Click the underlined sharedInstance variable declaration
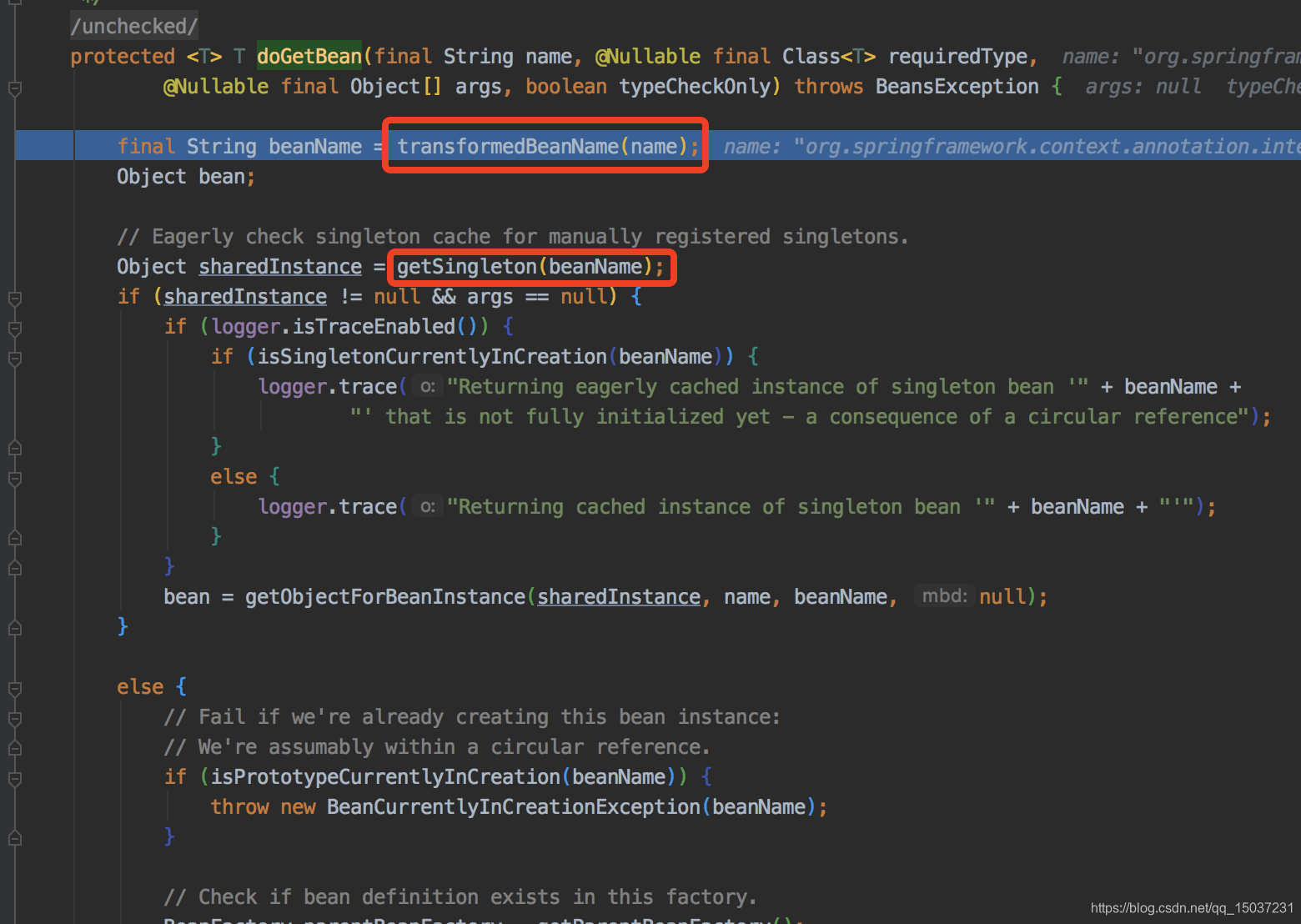Screen dimensions: 1301x924 280,267
